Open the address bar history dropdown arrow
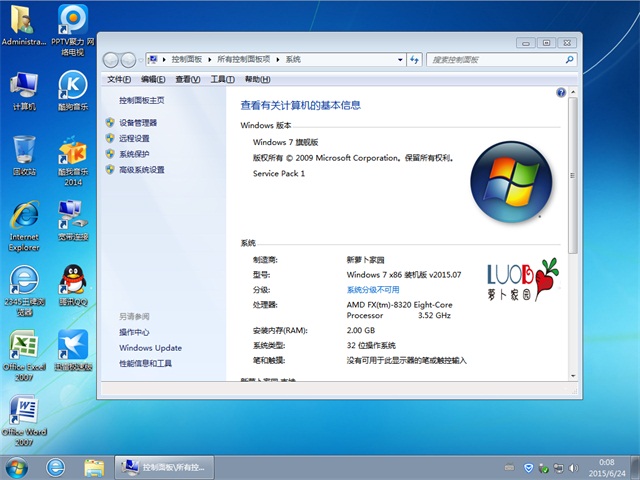The width and height of the screenshot is (640, 480). pos(400,60)
